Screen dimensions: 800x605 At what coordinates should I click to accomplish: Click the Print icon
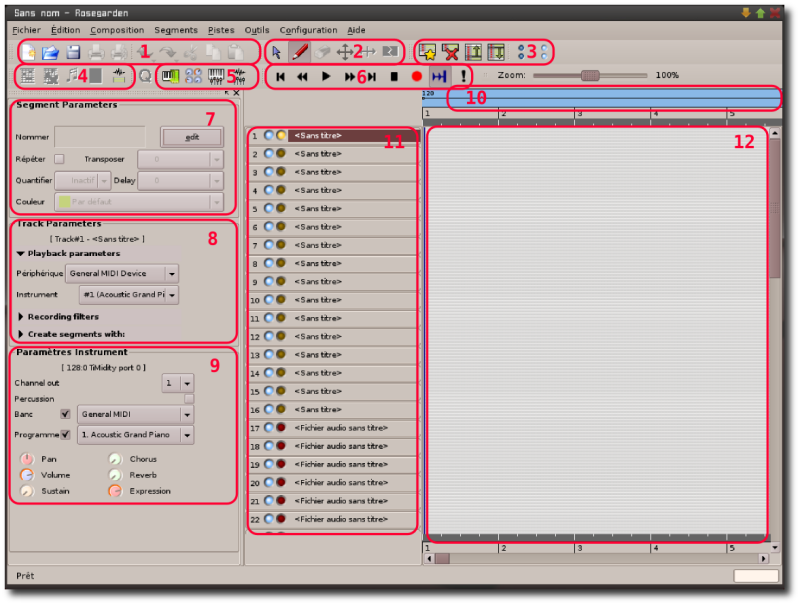pyautogui.click(x=96, y=52)
